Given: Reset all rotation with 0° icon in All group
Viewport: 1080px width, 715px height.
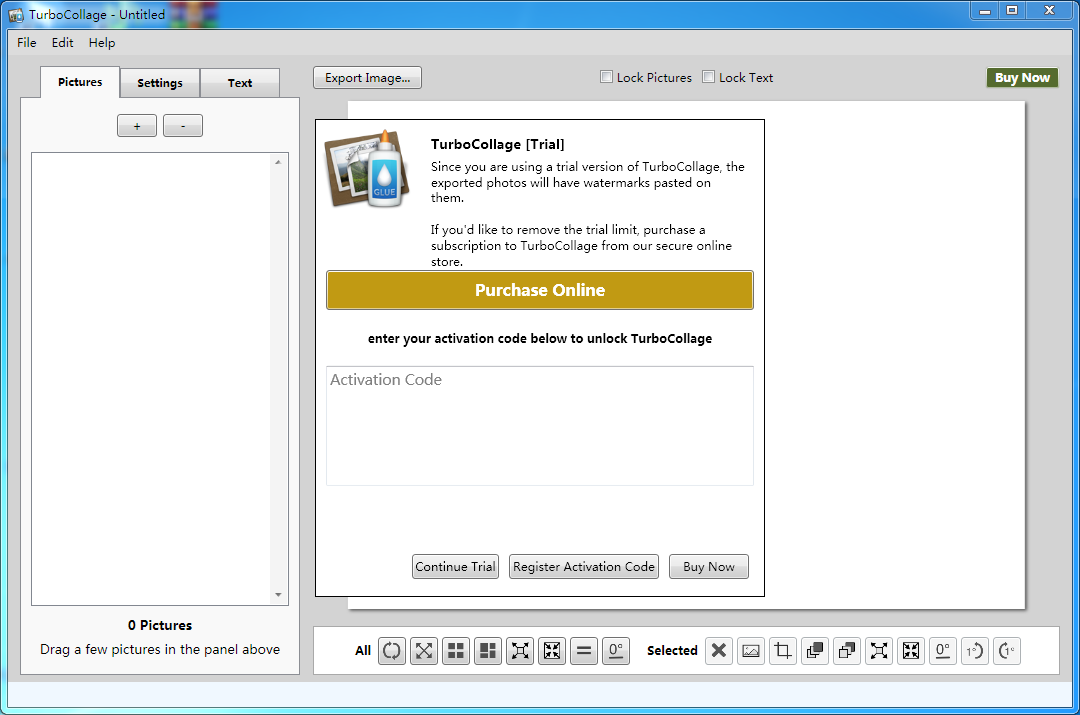Looking at the screenshot, I should coord(616,650).
